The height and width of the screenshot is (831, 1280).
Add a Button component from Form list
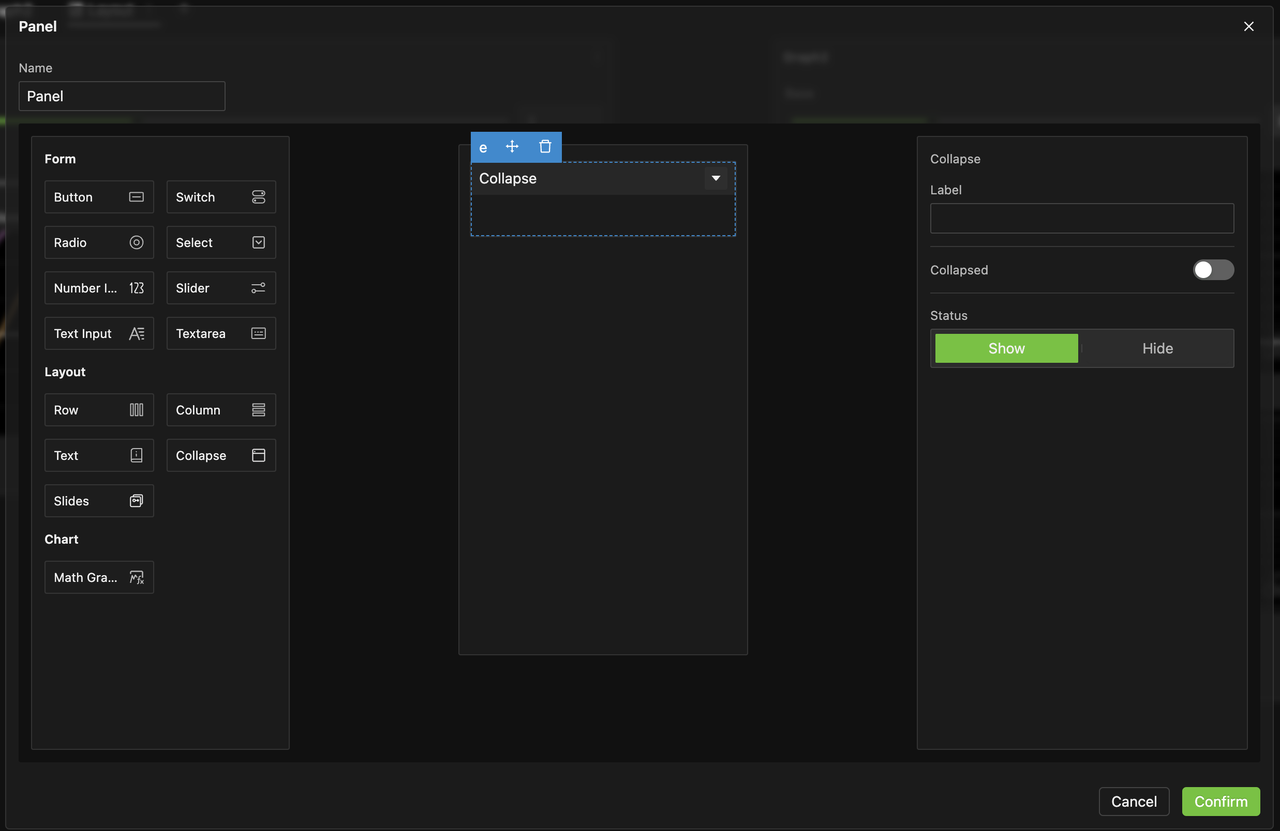[99, 197]
